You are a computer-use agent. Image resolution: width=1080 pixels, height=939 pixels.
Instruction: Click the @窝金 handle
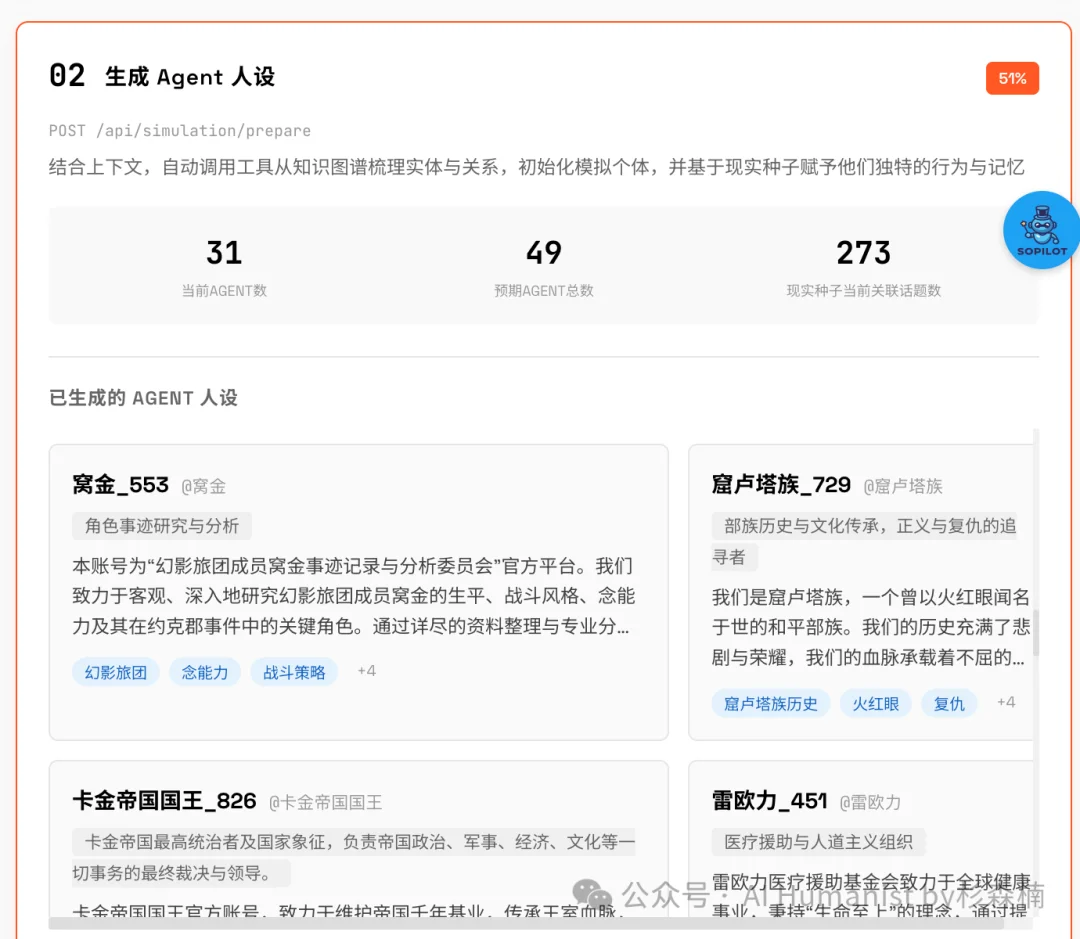tap(203, 487)
